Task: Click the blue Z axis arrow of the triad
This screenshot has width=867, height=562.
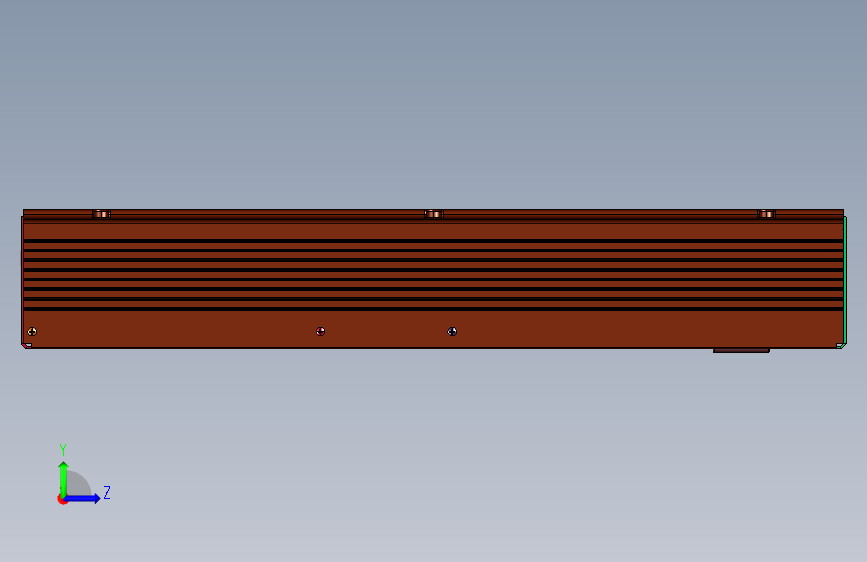Action: [83, 498]
